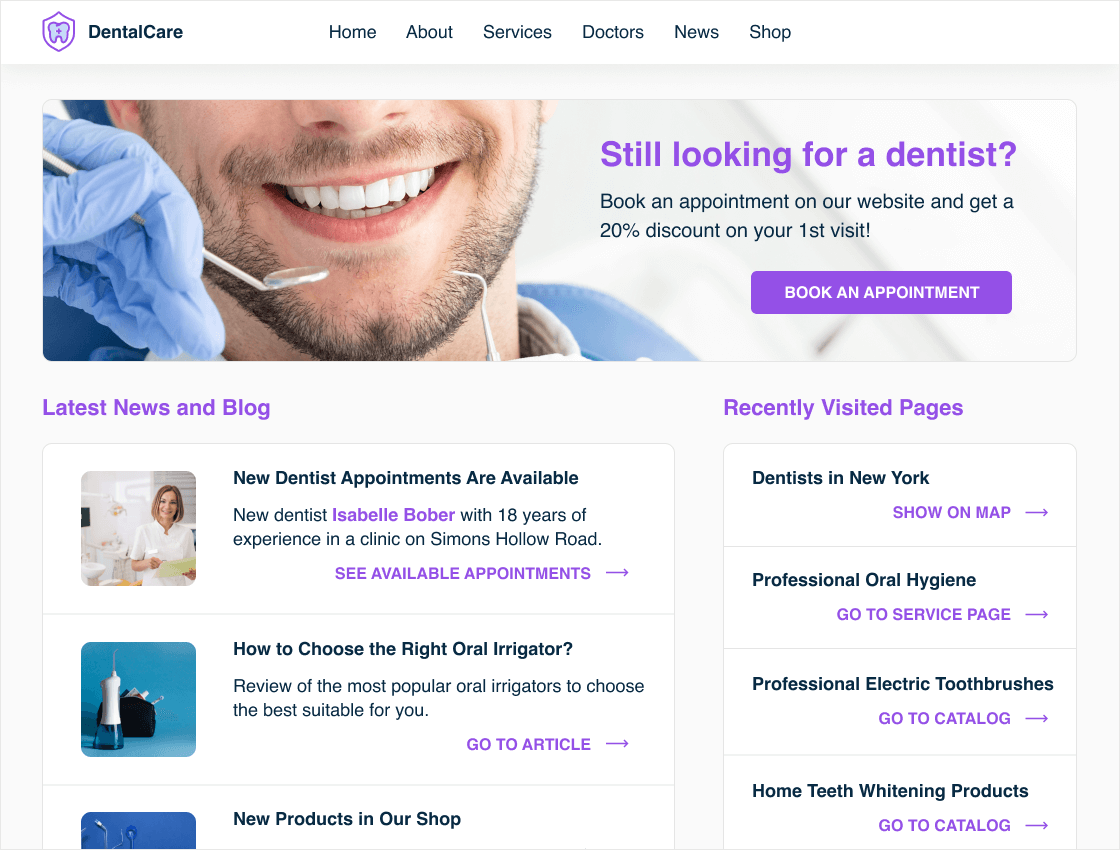1120x850 pixels.
Task: Open the Home menu item
Action: click(352, 32)
